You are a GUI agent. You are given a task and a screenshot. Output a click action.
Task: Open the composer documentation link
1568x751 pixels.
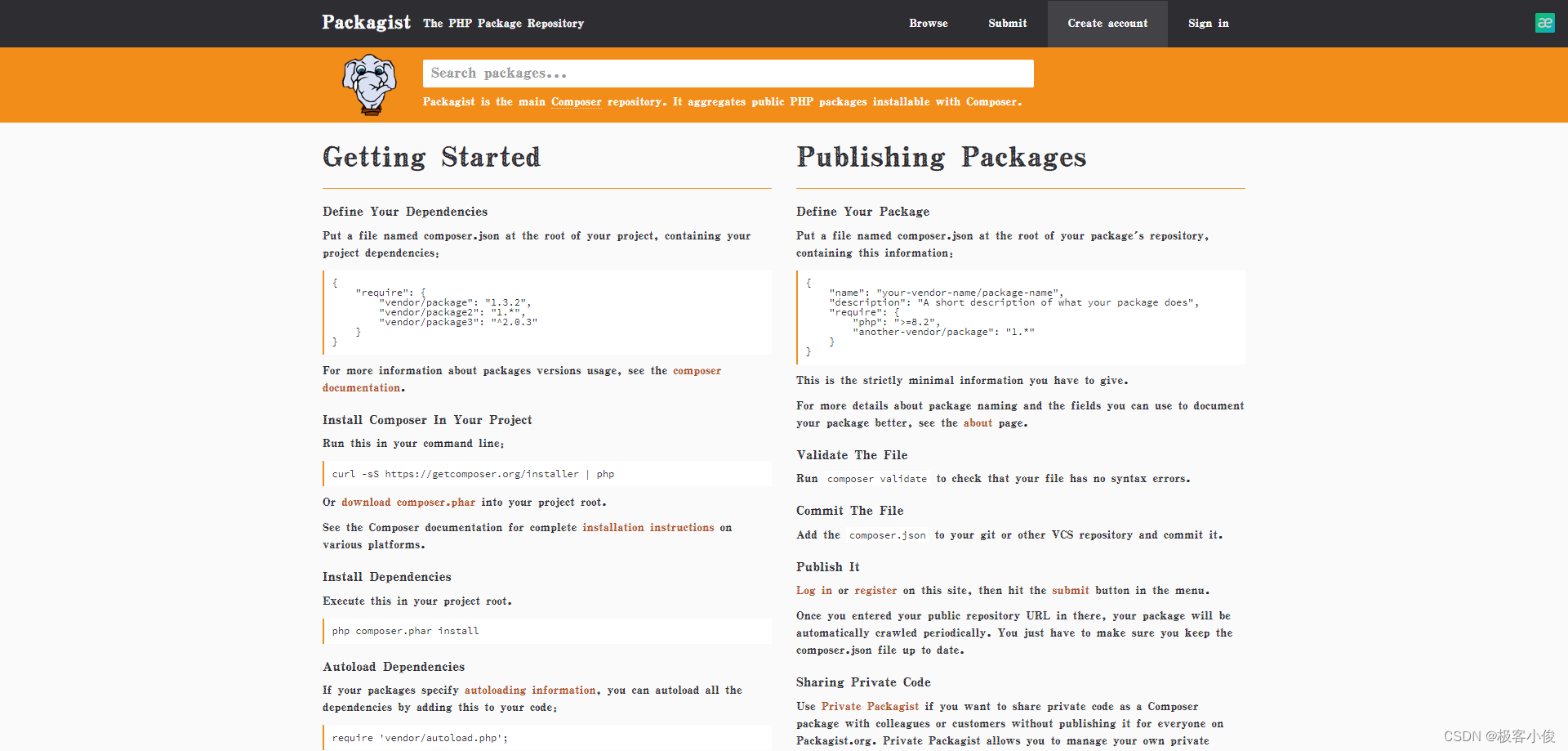522,379
